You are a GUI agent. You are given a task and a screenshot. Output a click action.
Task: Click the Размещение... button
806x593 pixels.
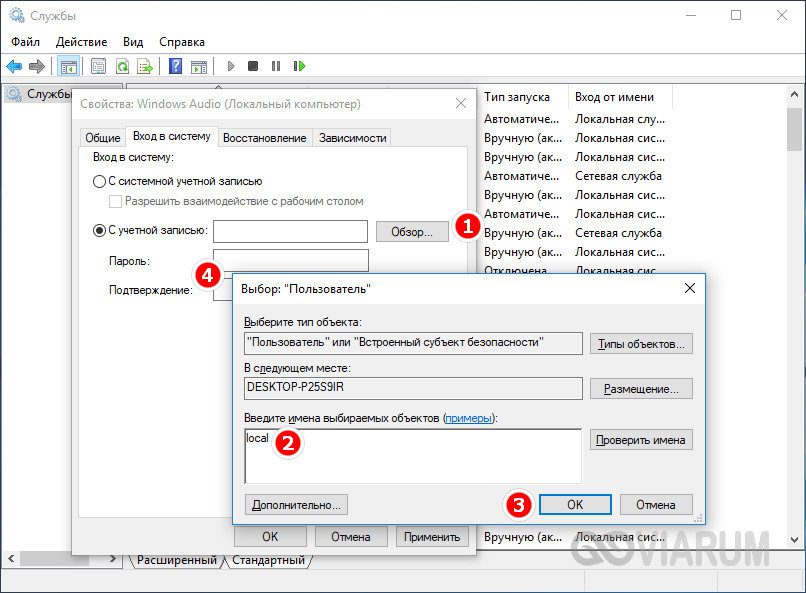[x=641, y=389]
